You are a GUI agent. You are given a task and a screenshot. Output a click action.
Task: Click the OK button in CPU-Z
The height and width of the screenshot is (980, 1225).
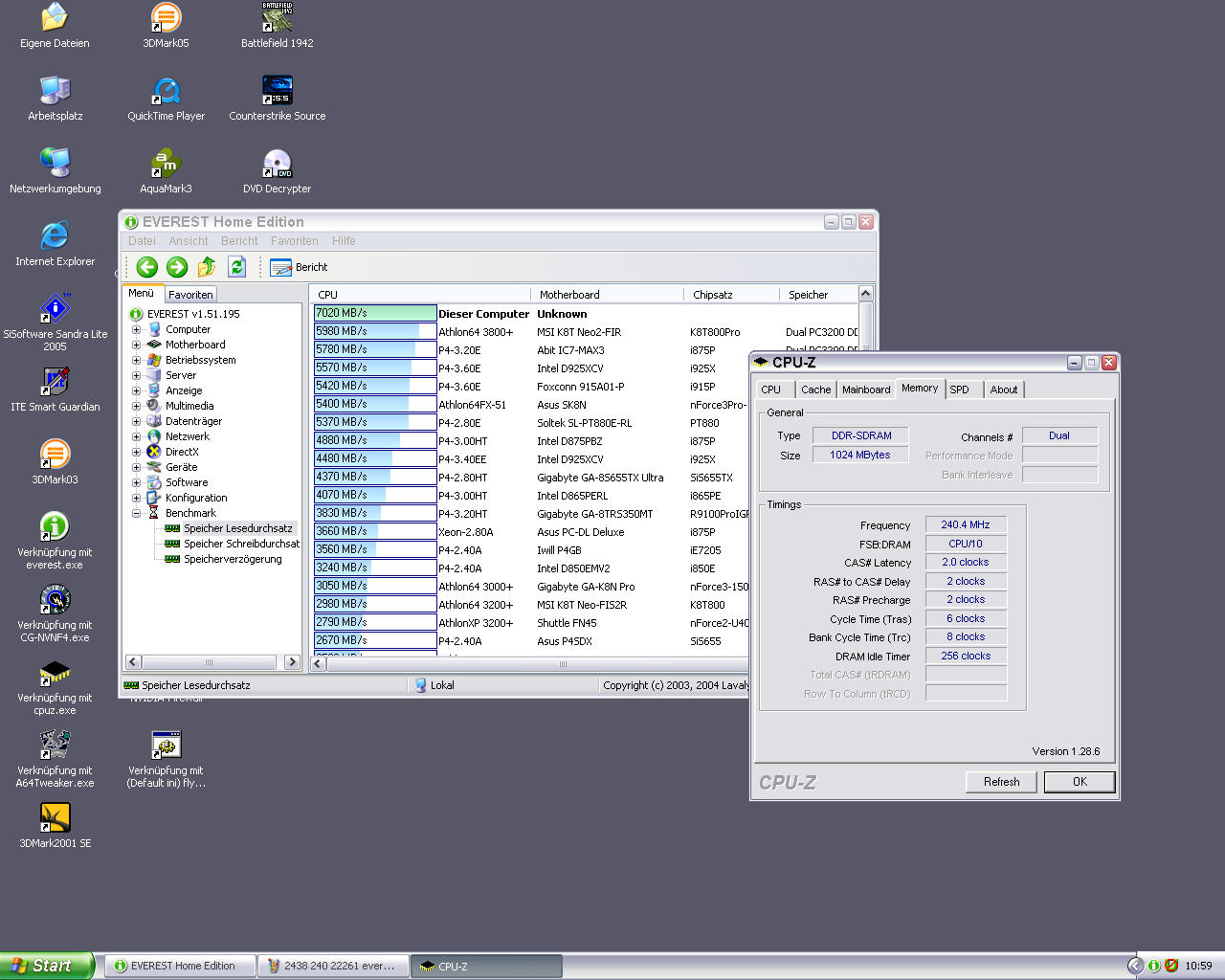click(x=1079, y=782)
